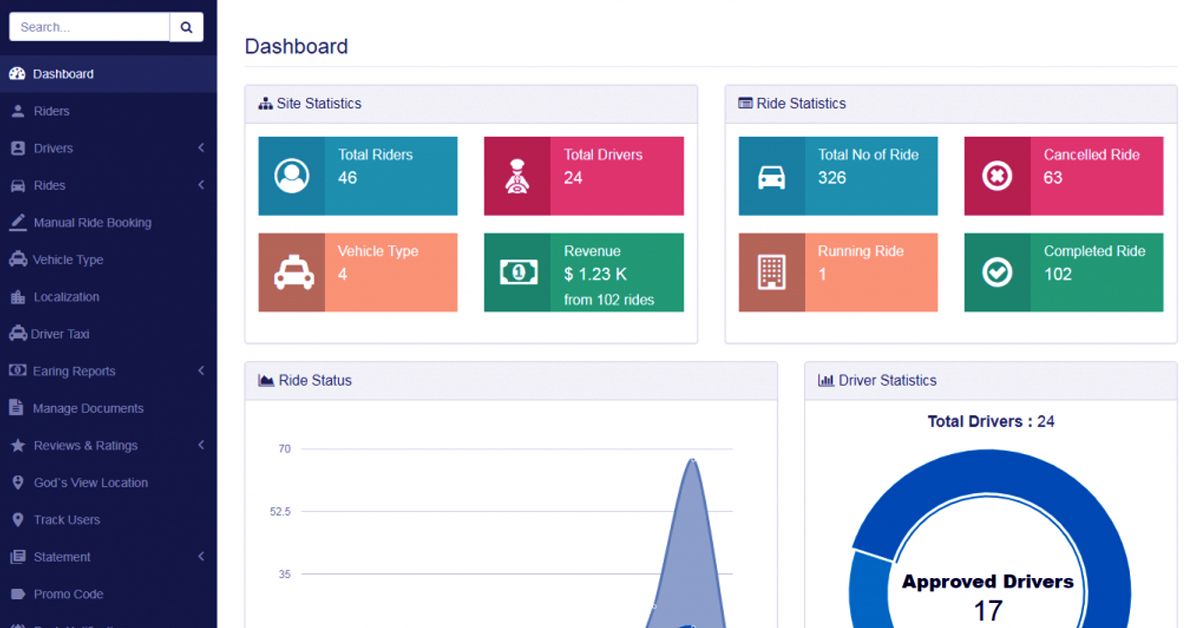Viewport: 1200px width, 628px height.
Task: Expand the Rides sidebar submenu
Action: coord(201,185)
